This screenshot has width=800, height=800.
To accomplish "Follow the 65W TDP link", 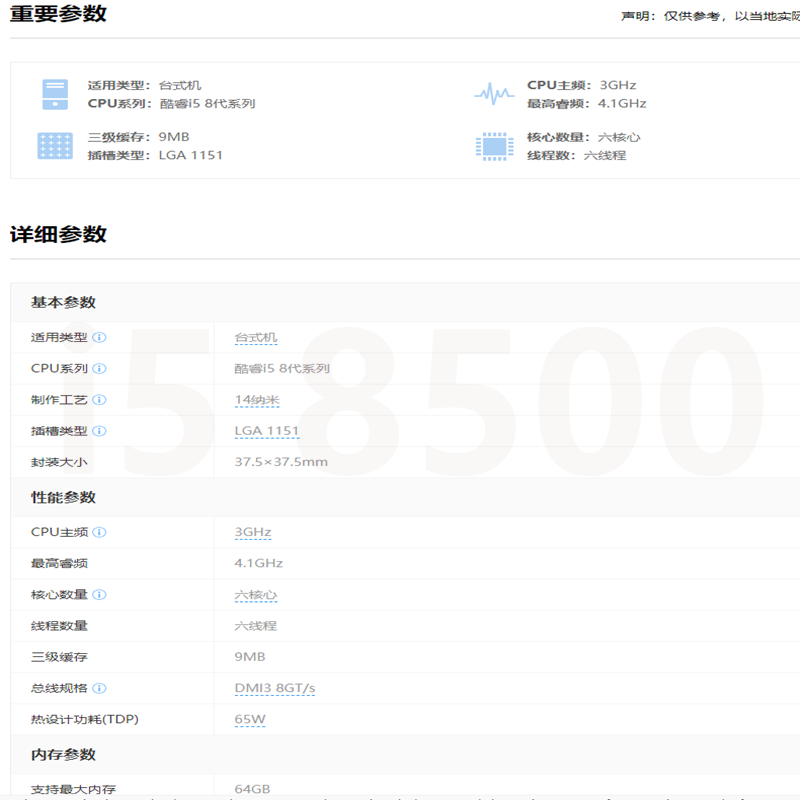I will coord(249,719).
